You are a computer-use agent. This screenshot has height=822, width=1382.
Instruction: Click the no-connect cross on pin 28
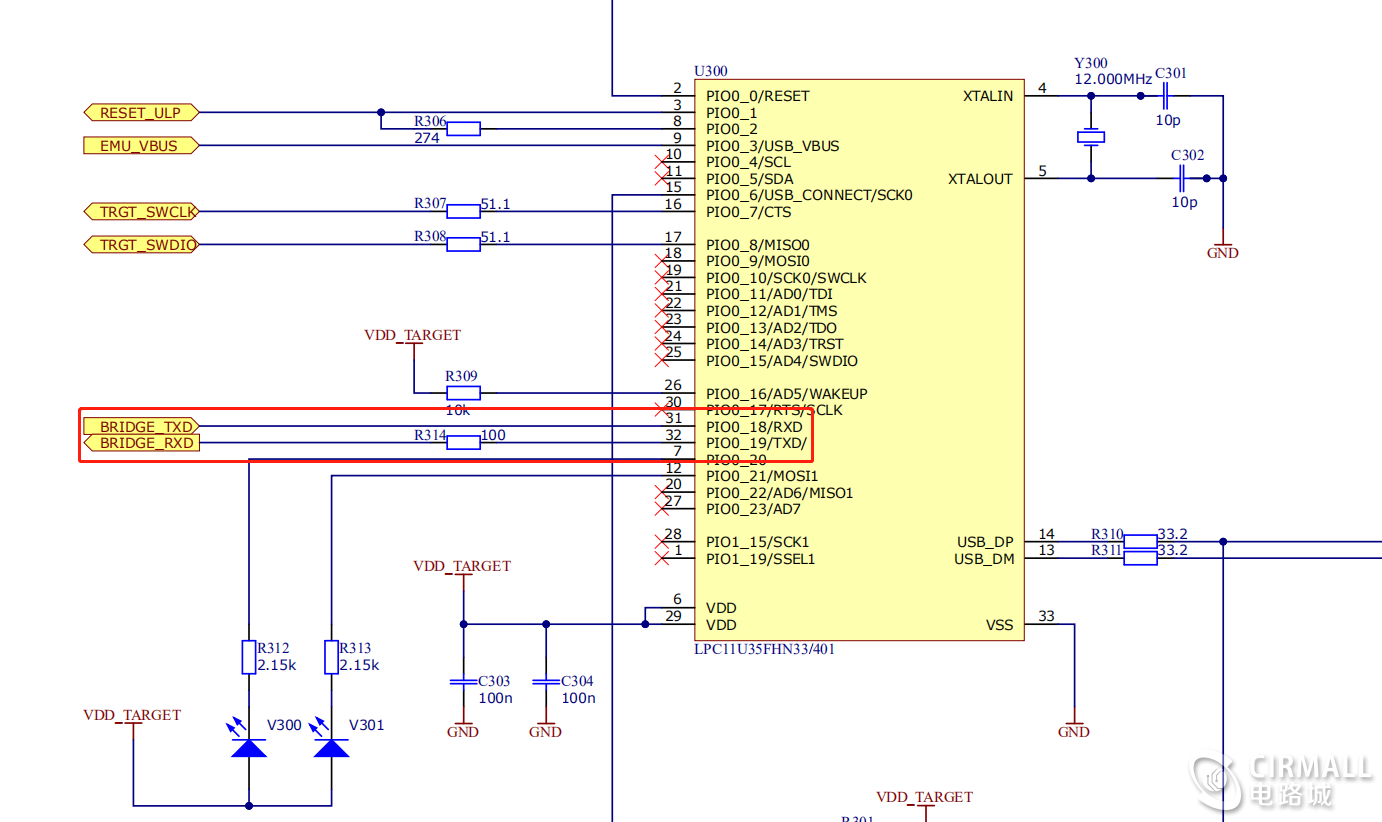click(x=661, y=541)
